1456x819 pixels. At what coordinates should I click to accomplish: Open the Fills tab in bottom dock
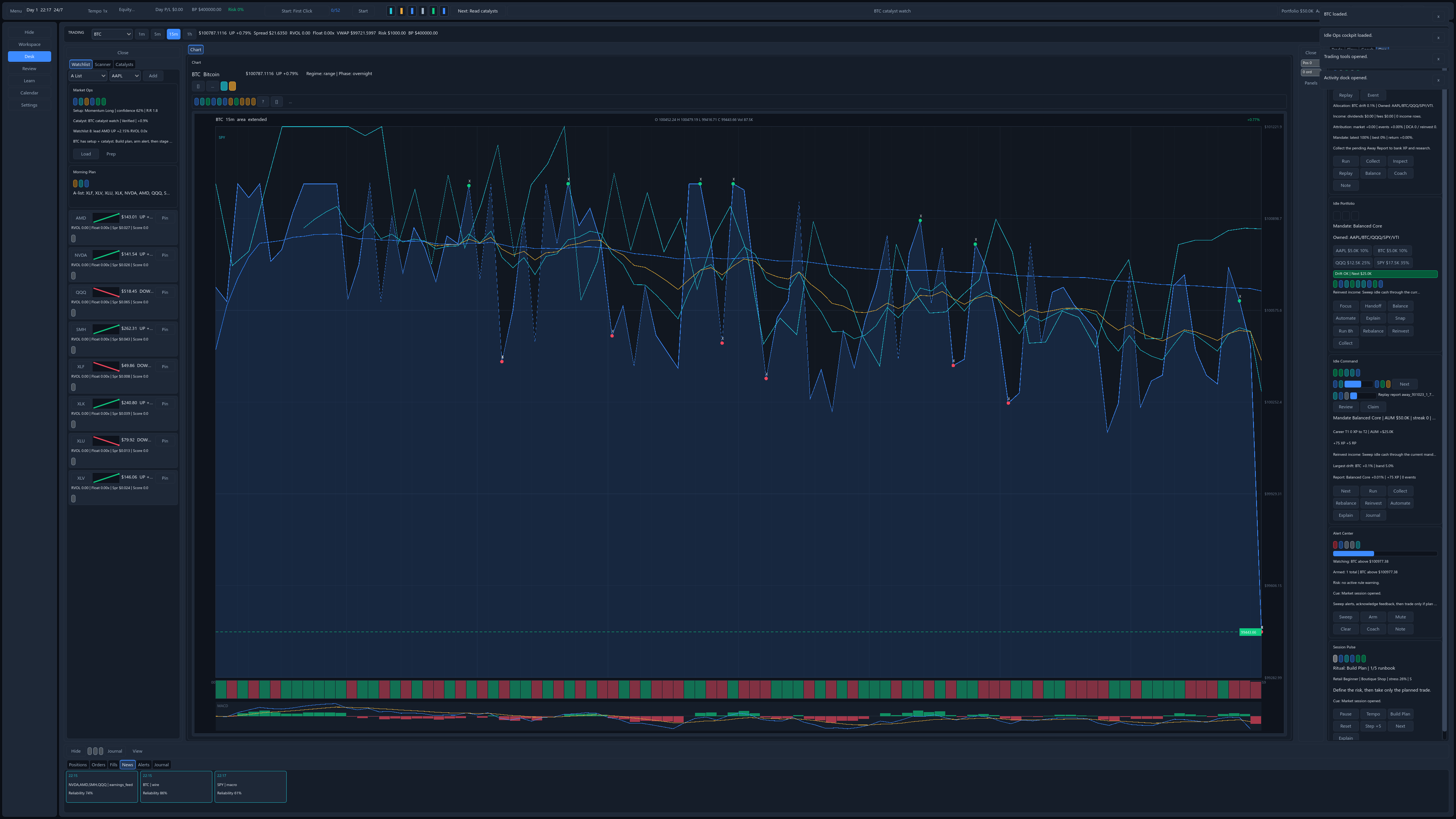click(114, 765)
